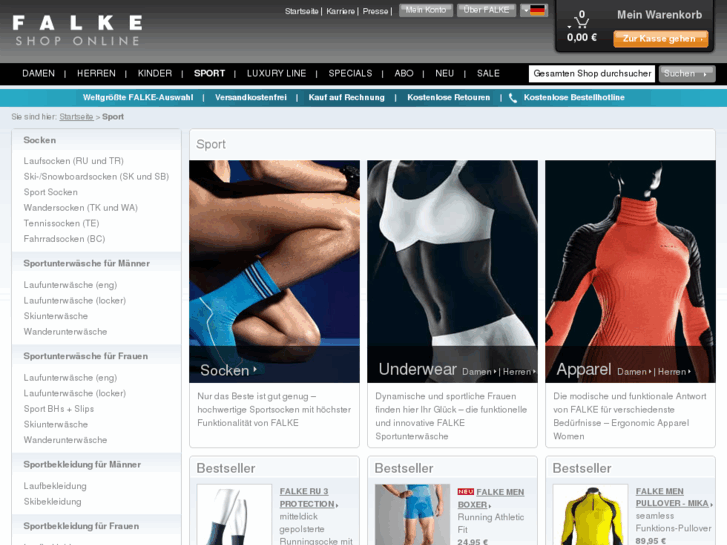Click Kauf auf Rechnung in blue bar
727x545 pixels.
[x=346, y=98]
